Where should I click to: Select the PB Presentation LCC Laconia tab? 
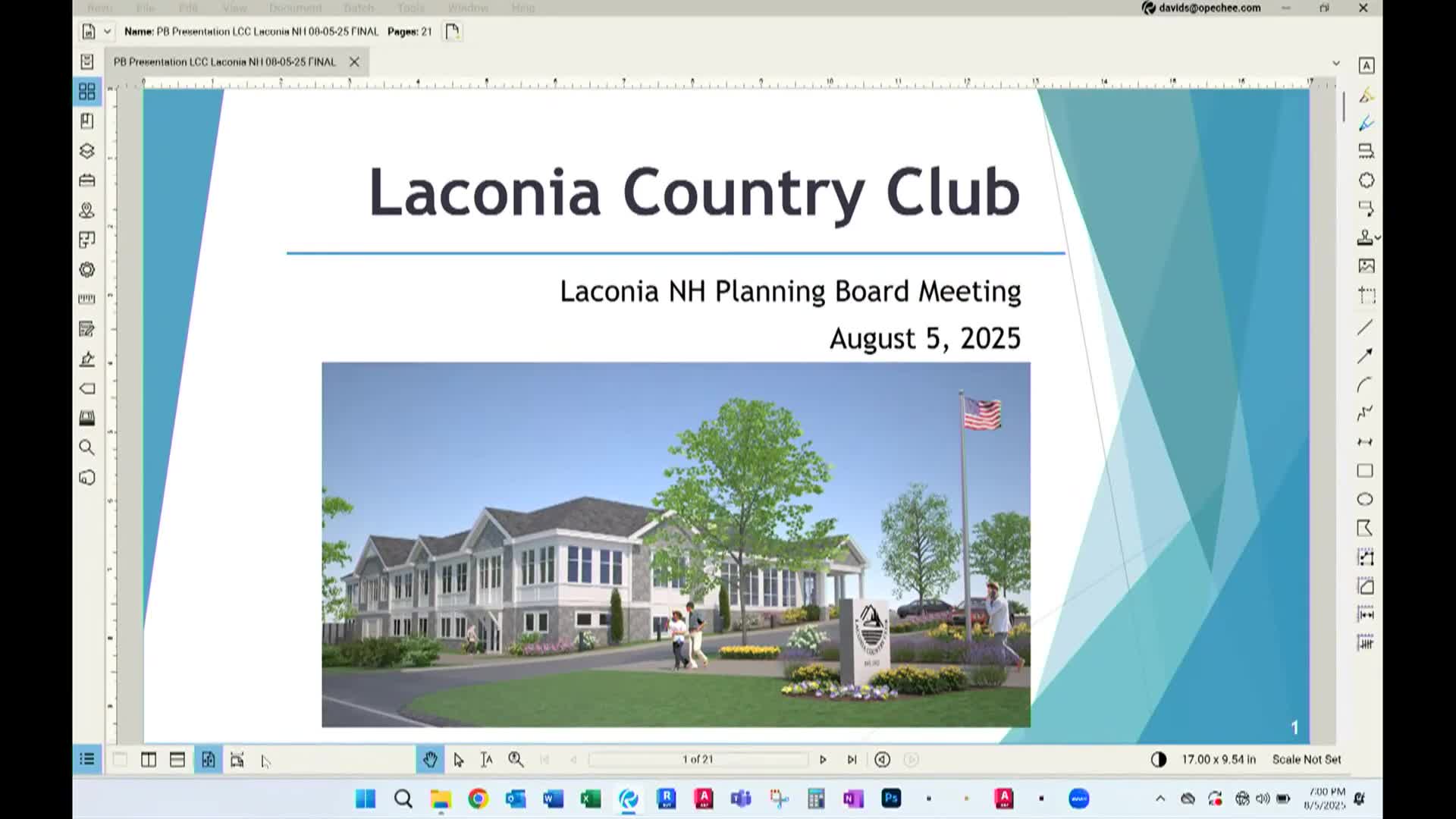pos(224,61)
